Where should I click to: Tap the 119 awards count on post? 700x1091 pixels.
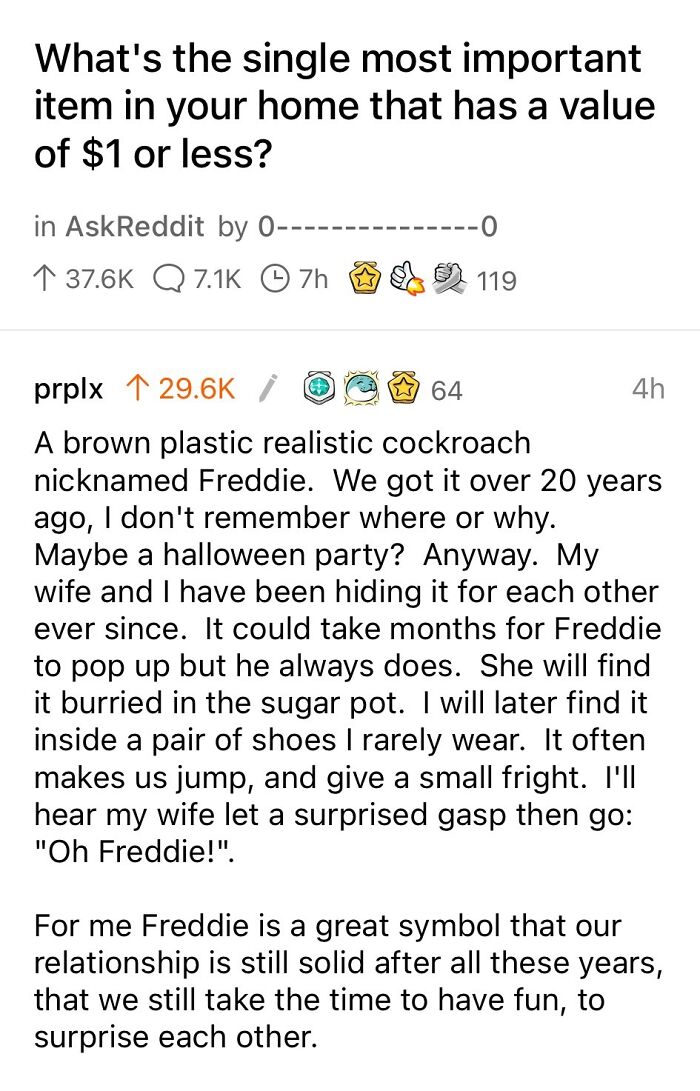(x=497, y=280)
